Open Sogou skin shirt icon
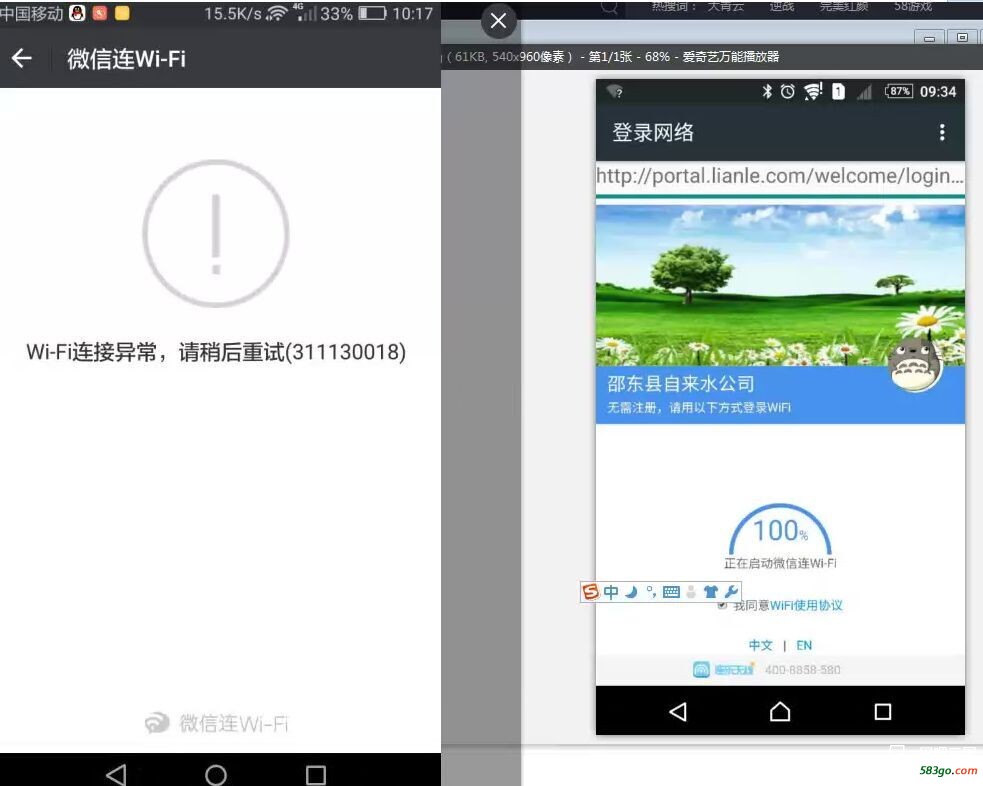 tap(710, 592)
